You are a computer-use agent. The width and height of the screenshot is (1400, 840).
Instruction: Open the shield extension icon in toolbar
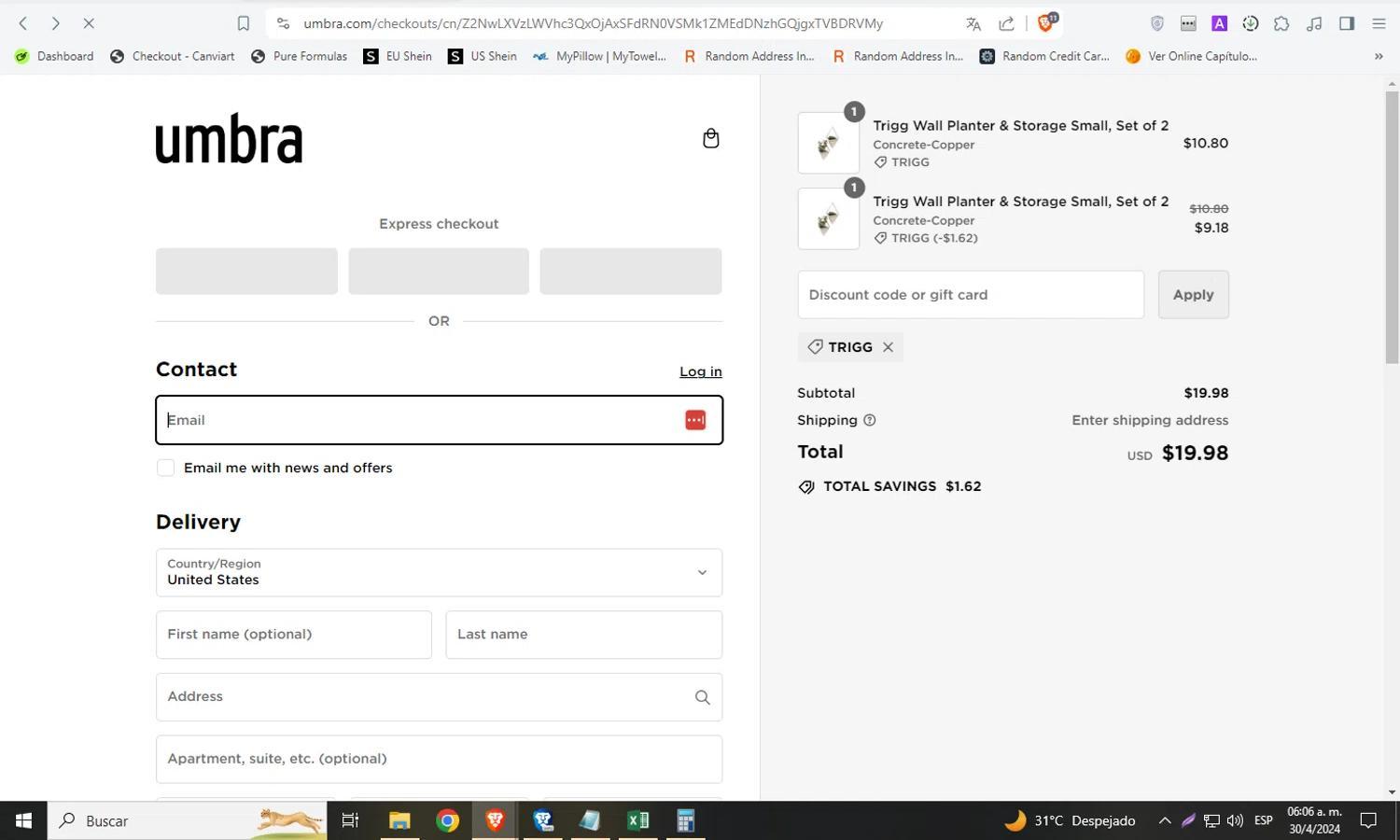pyautogui.click(x=1157, y=23)
